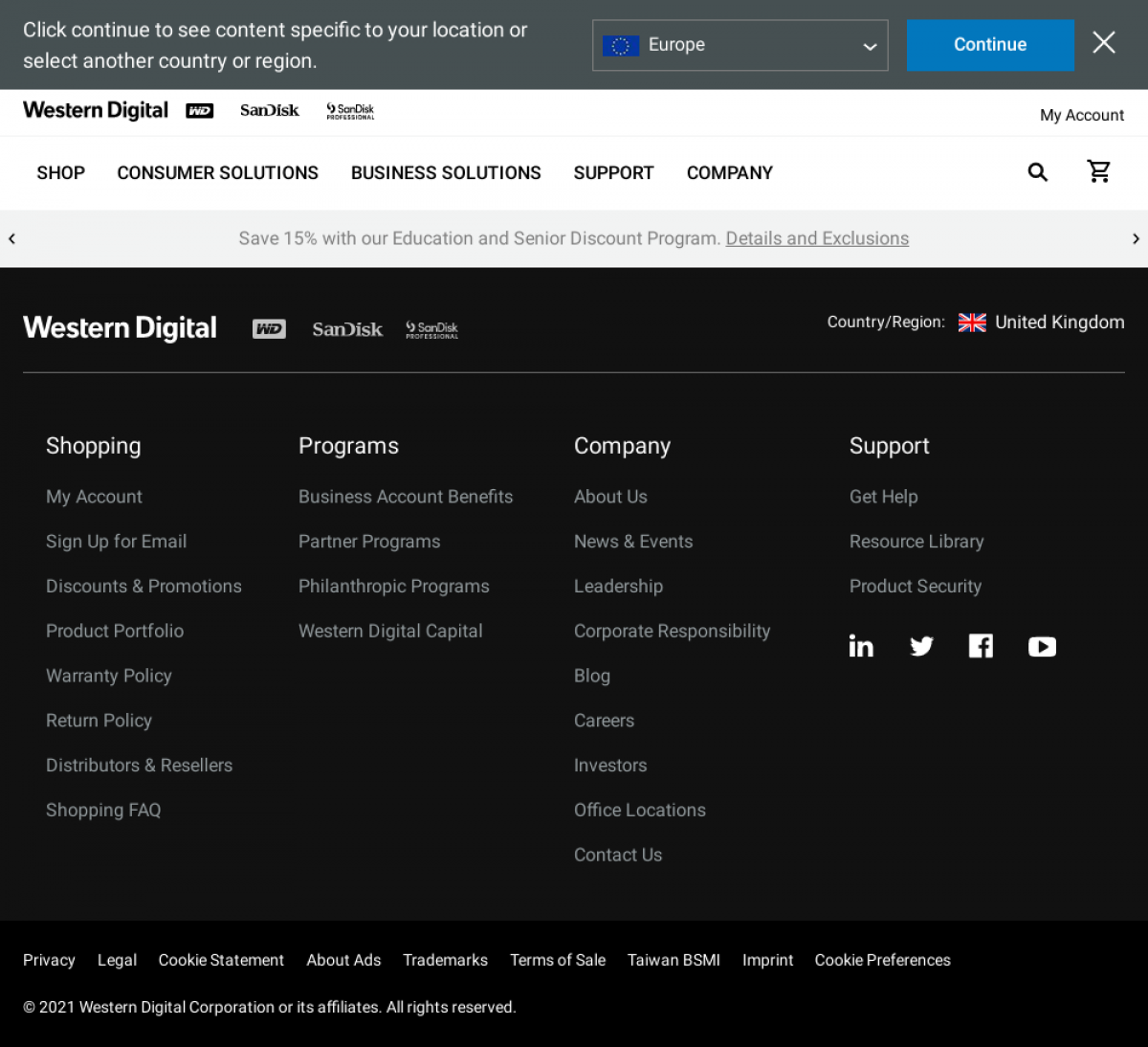
Task: Click Sign Up for Email
Action: tap(116, 542)
